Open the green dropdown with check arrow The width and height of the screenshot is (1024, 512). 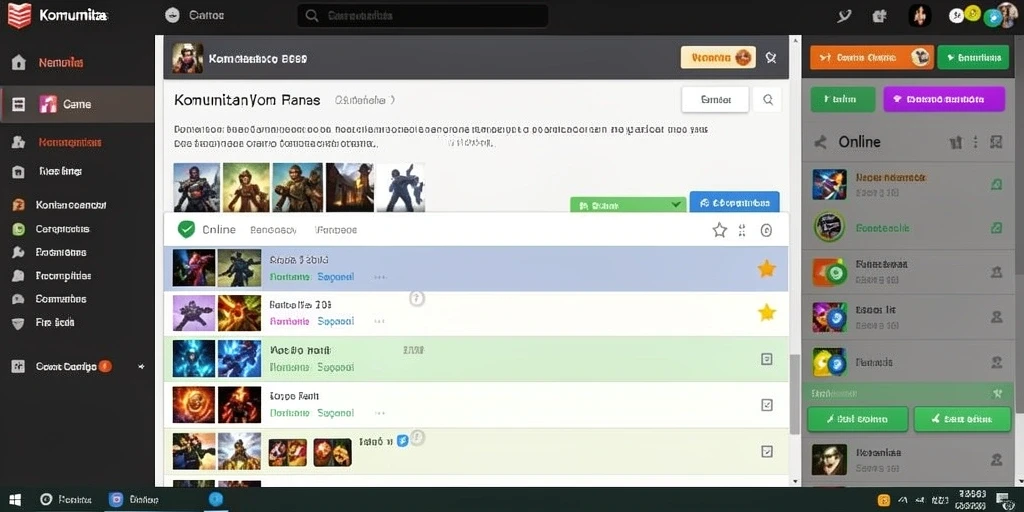[x=628, y=204]
